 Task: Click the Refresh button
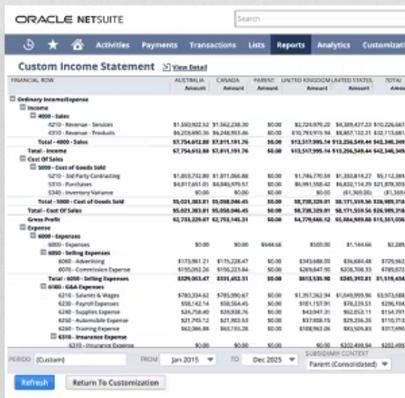coord(35,382)
